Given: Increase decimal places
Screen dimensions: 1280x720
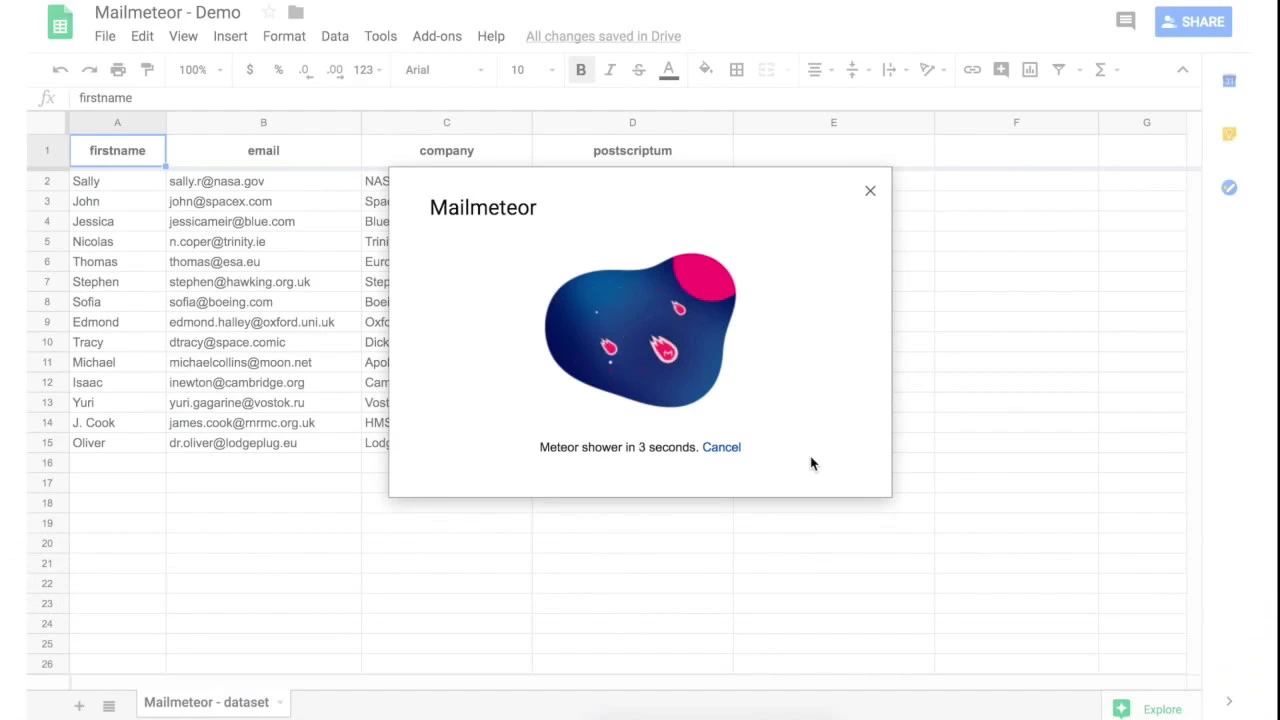Looking at the screenshot, I should click(x=335, y=70).
